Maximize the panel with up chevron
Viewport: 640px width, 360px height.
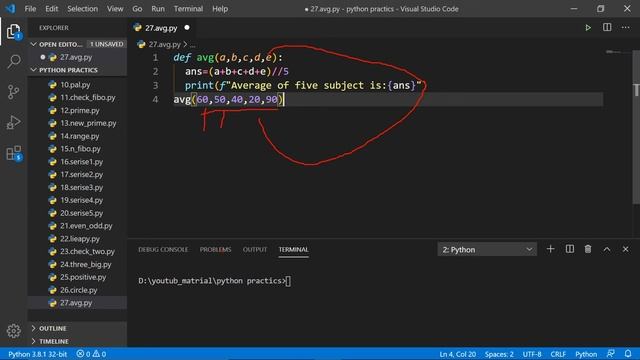pyautogui.click(x=607, y=249)
